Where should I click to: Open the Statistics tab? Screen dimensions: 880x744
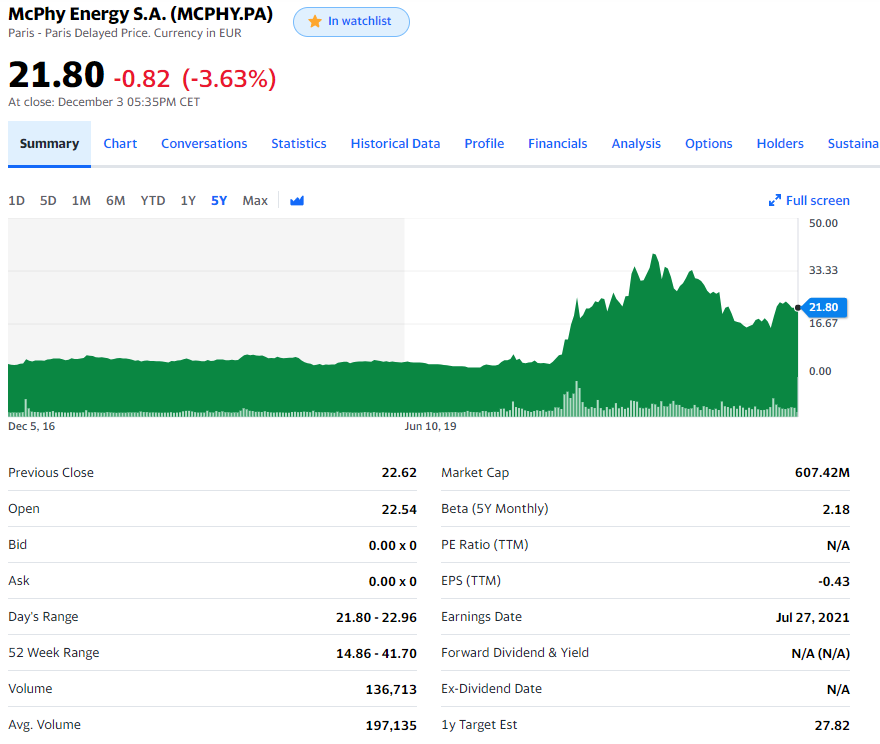(299, 144)
